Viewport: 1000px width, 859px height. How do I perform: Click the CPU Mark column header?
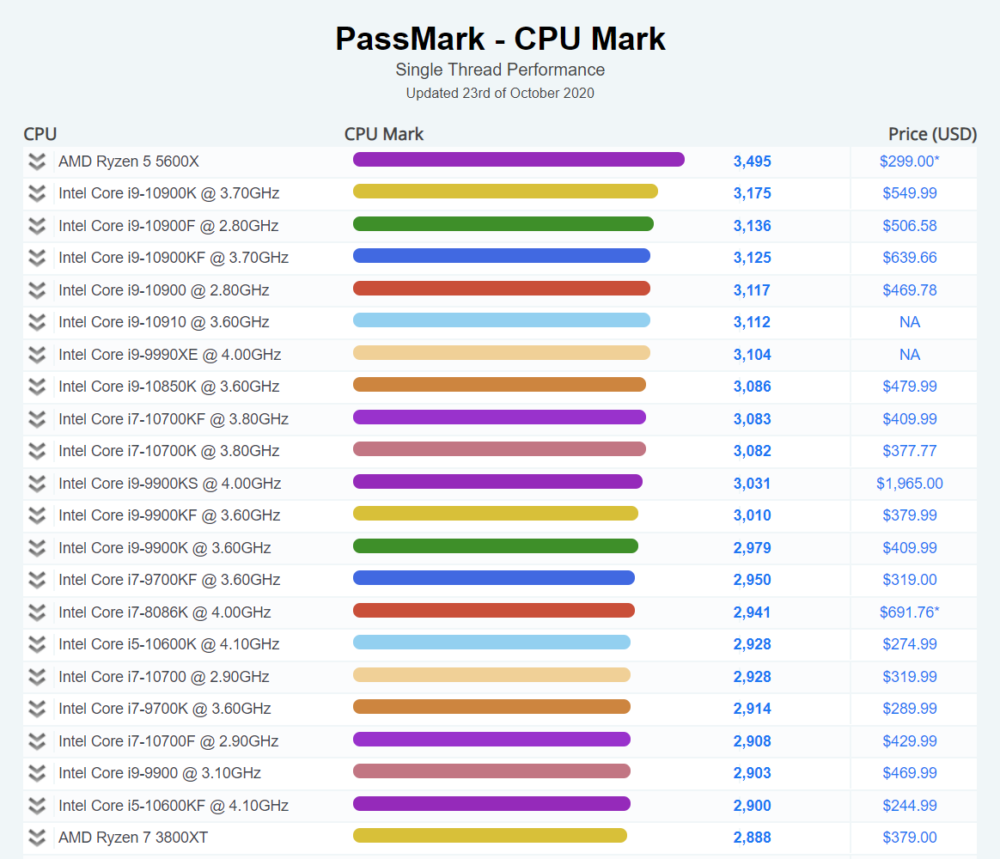(384, 134)
